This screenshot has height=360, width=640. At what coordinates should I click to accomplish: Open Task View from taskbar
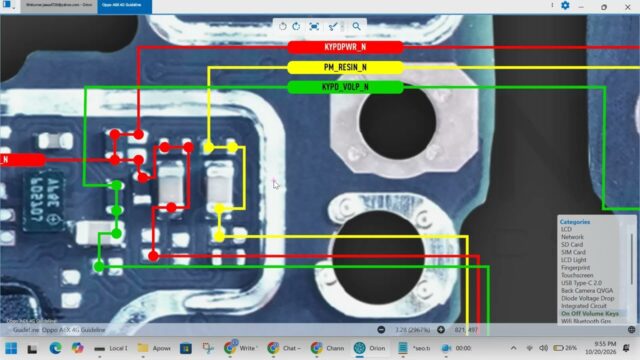coord(32,349)
